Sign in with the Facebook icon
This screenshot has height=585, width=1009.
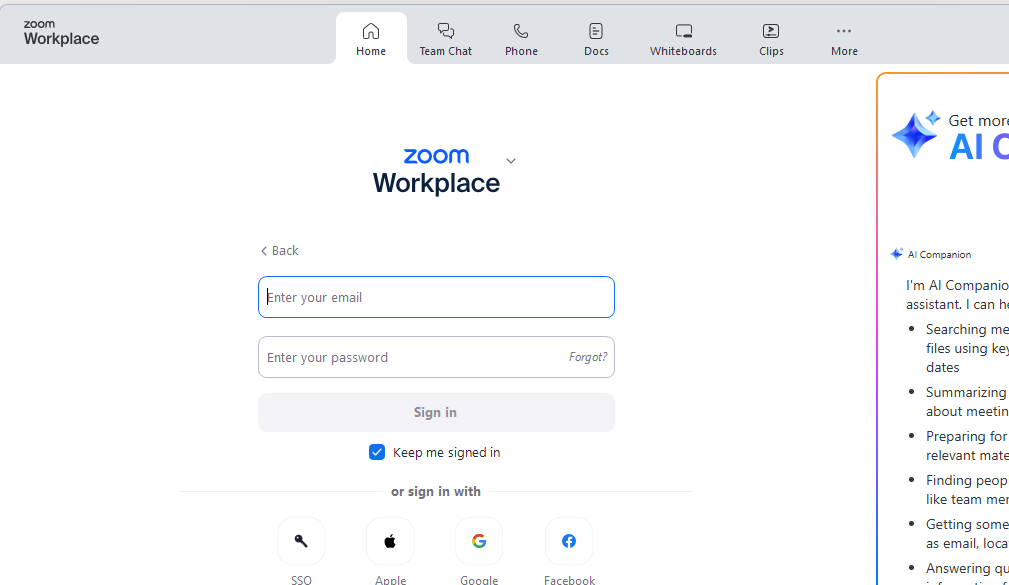click(569, 541)
